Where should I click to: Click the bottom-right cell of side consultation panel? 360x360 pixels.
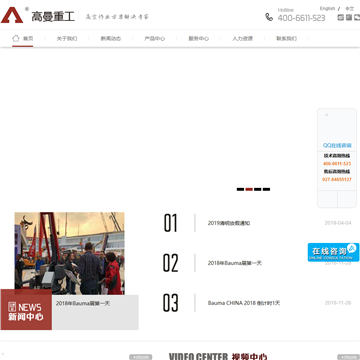tap(347, 199)
